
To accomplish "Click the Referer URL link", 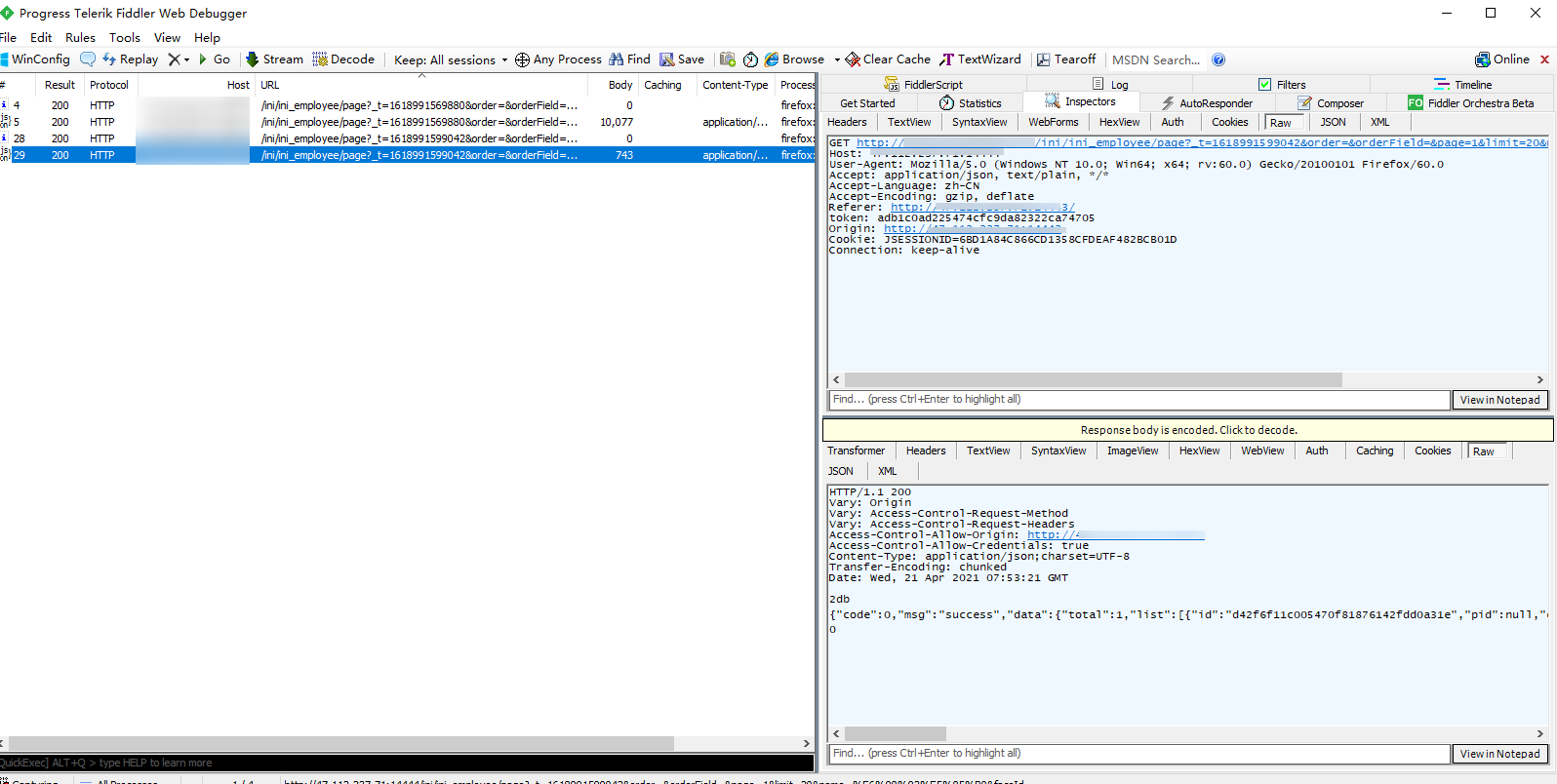I will pyautogui.click(x=982, y=208).
